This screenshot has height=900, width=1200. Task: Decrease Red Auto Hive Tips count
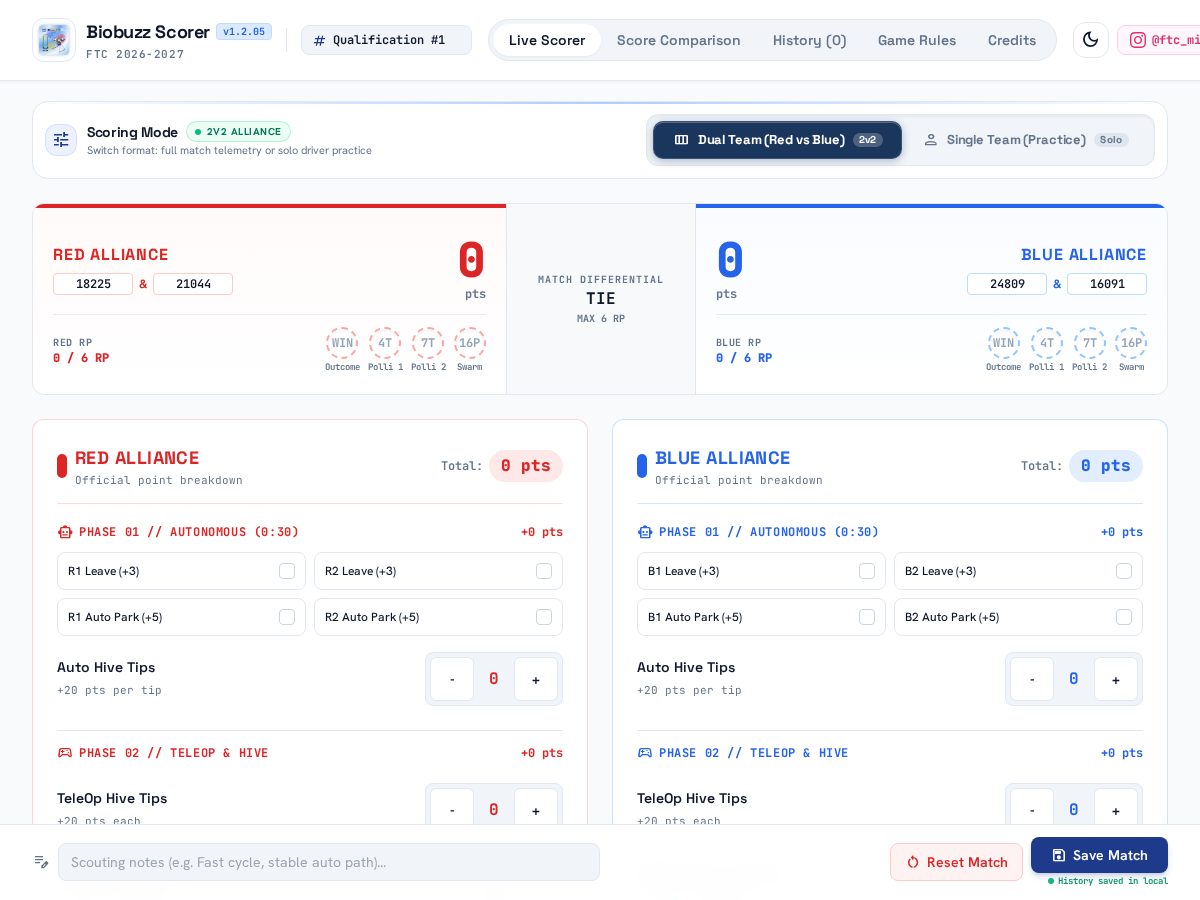[x=452, y=679]
